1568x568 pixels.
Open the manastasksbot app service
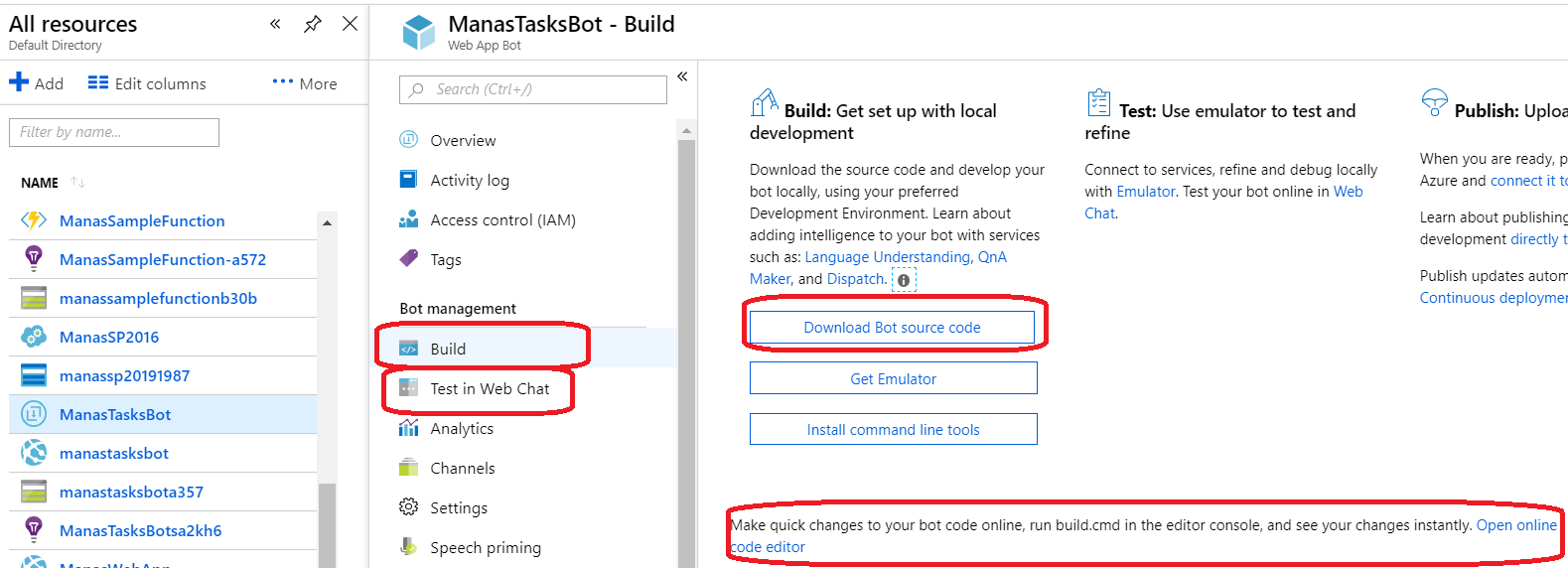point(114,453)
